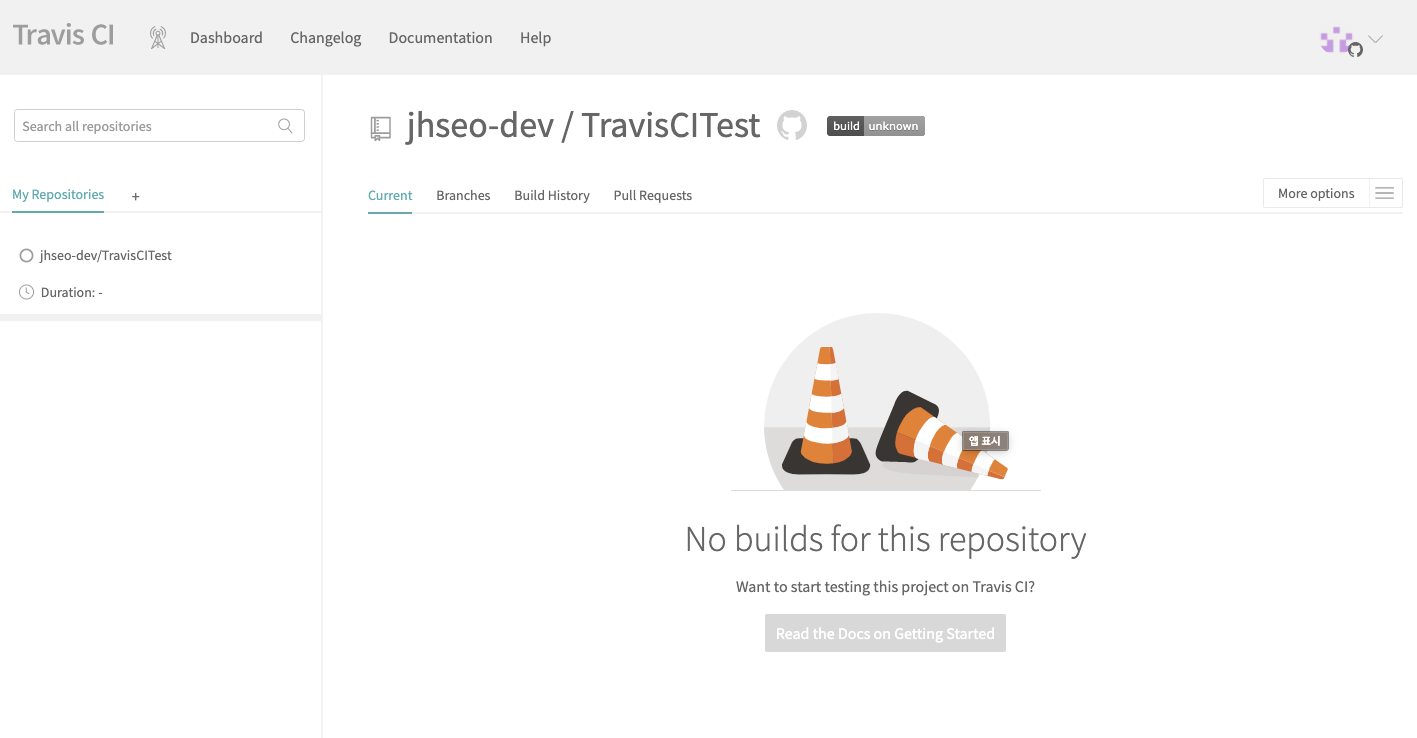Click the build unknown status badge
Screen dimensions: 1417x738
pos(876,126)
